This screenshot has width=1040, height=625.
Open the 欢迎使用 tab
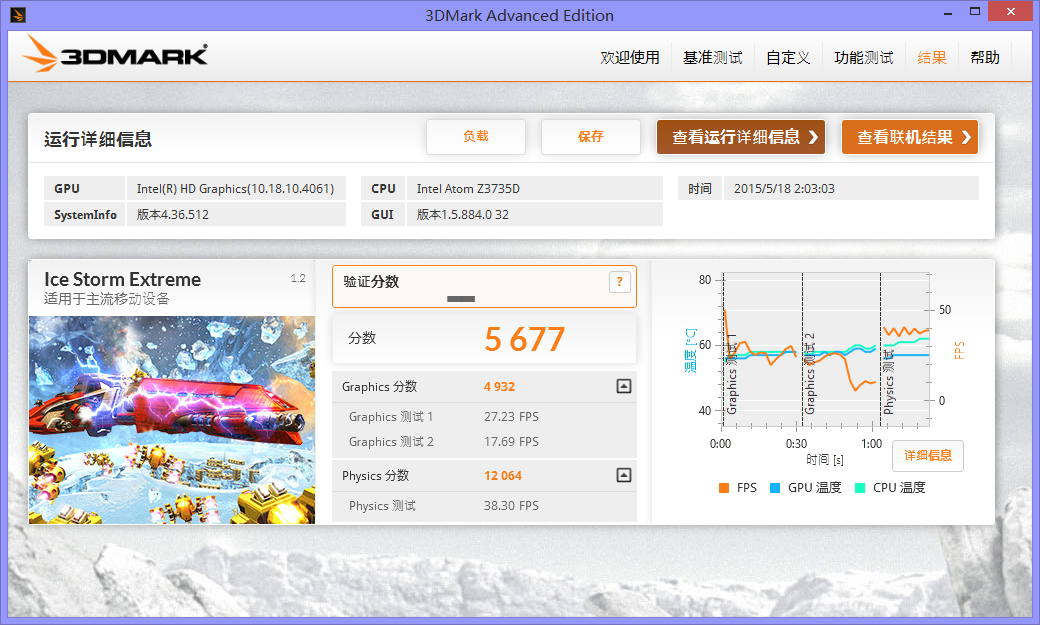[629, 58]
